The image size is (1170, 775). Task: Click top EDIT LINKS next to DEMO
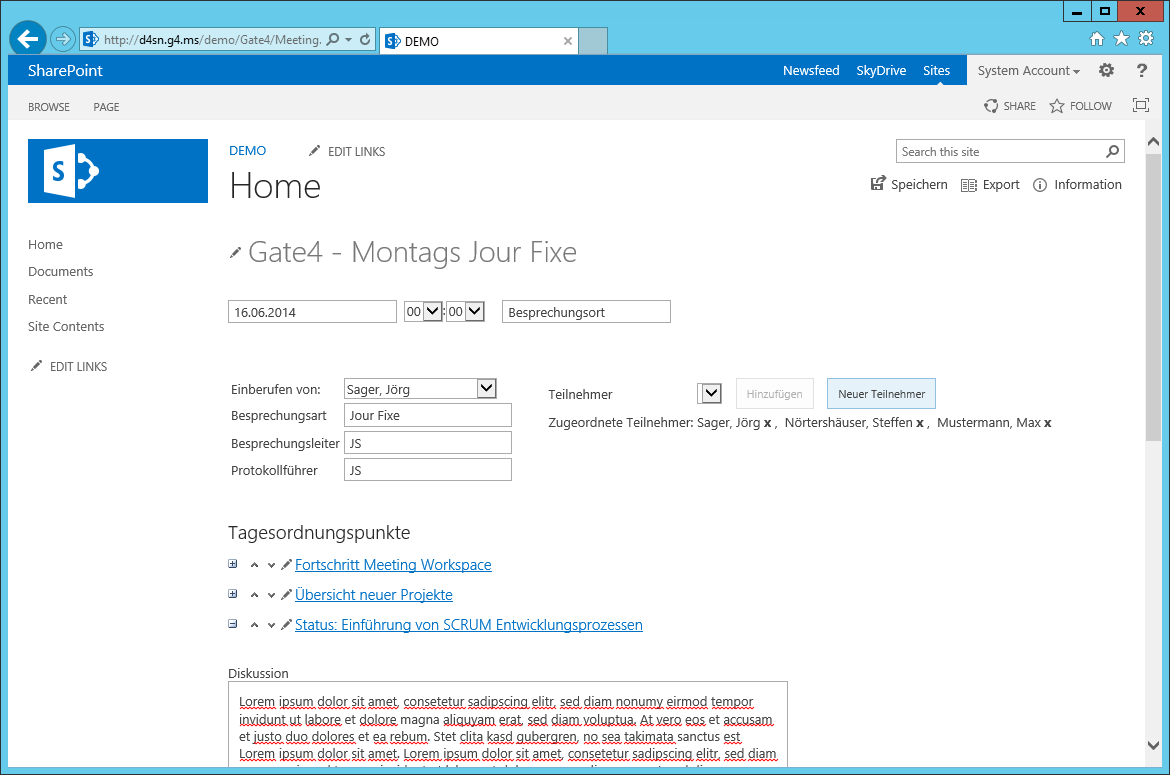[x=347, y=151]
